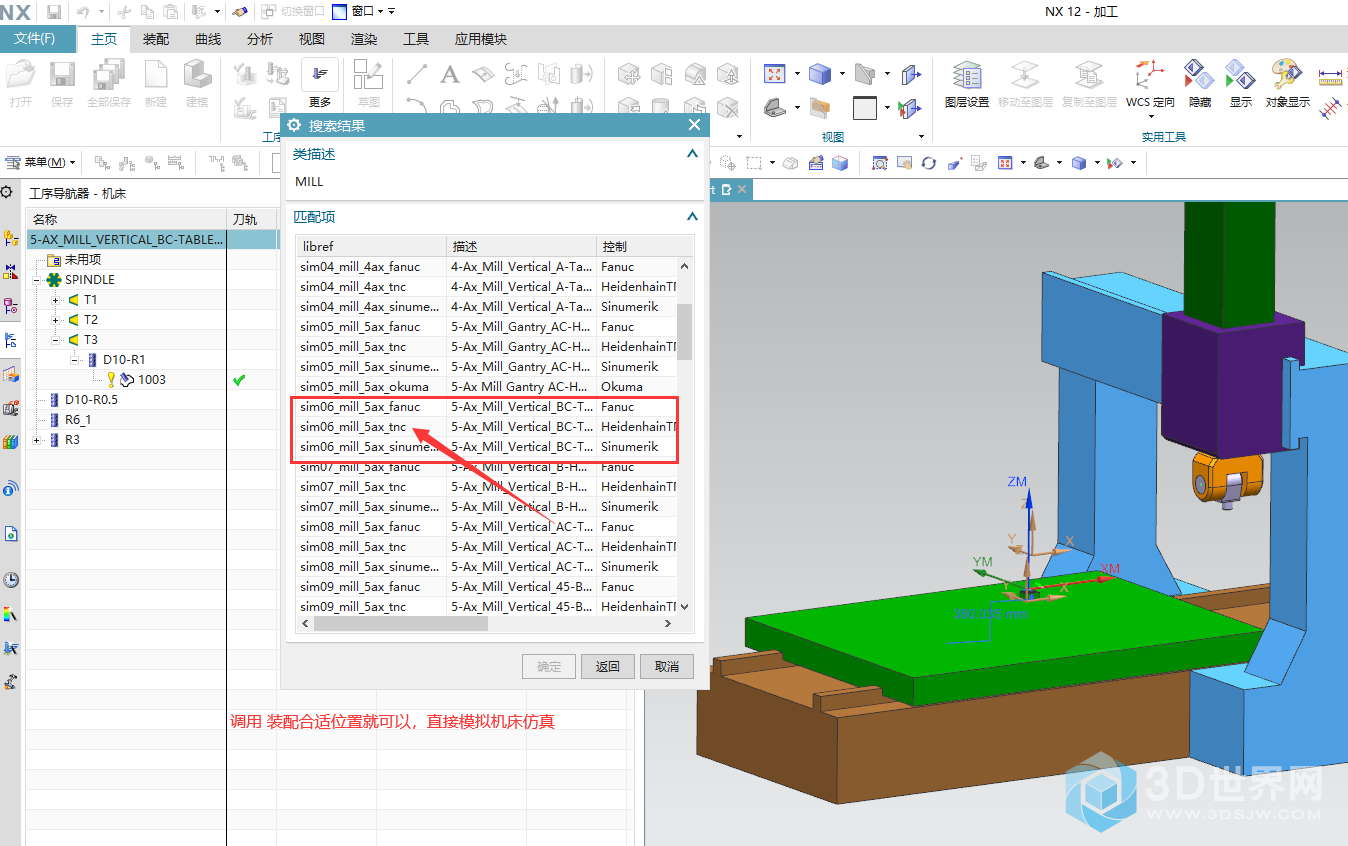Open the Machine Tool View sidebar tab icon
This screenshot has width=1348, height=846.
point(11,340)
